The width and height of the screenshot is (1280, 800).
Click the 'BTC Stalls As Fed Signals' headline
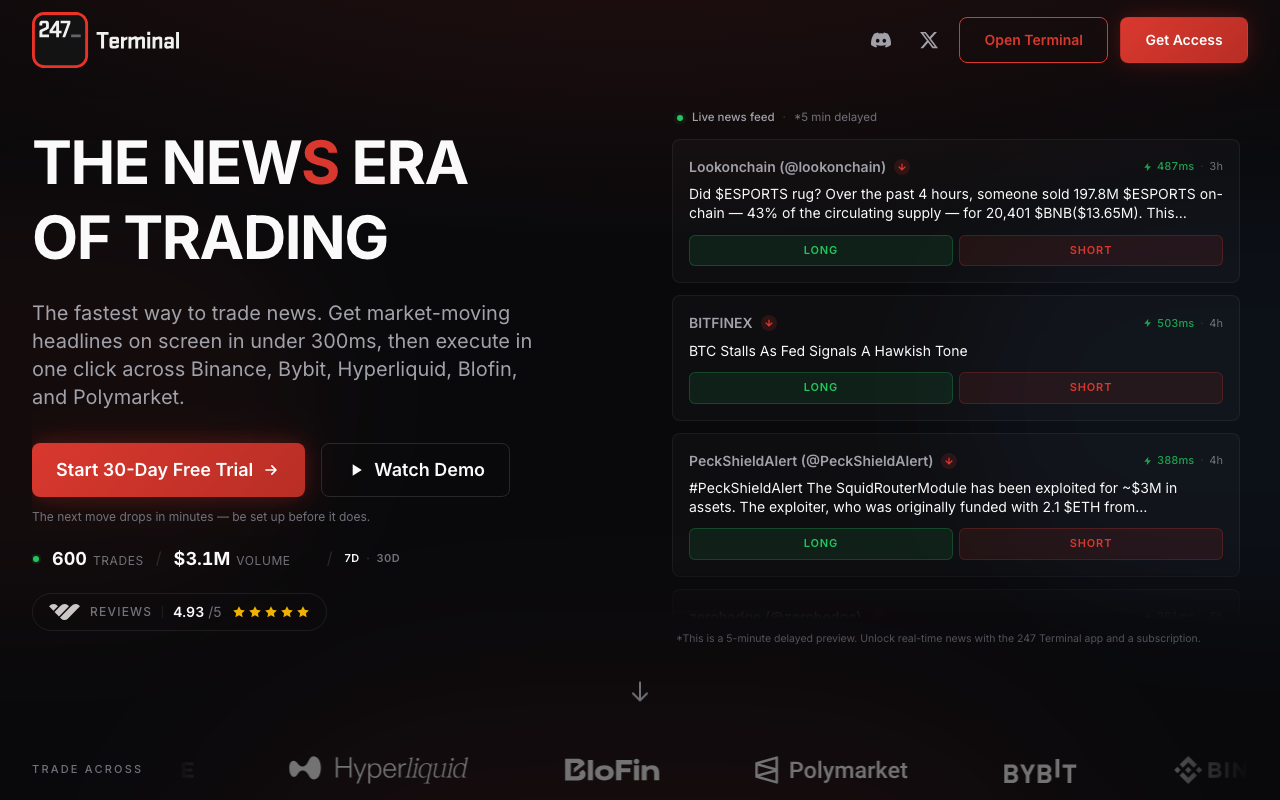[828, 351]
